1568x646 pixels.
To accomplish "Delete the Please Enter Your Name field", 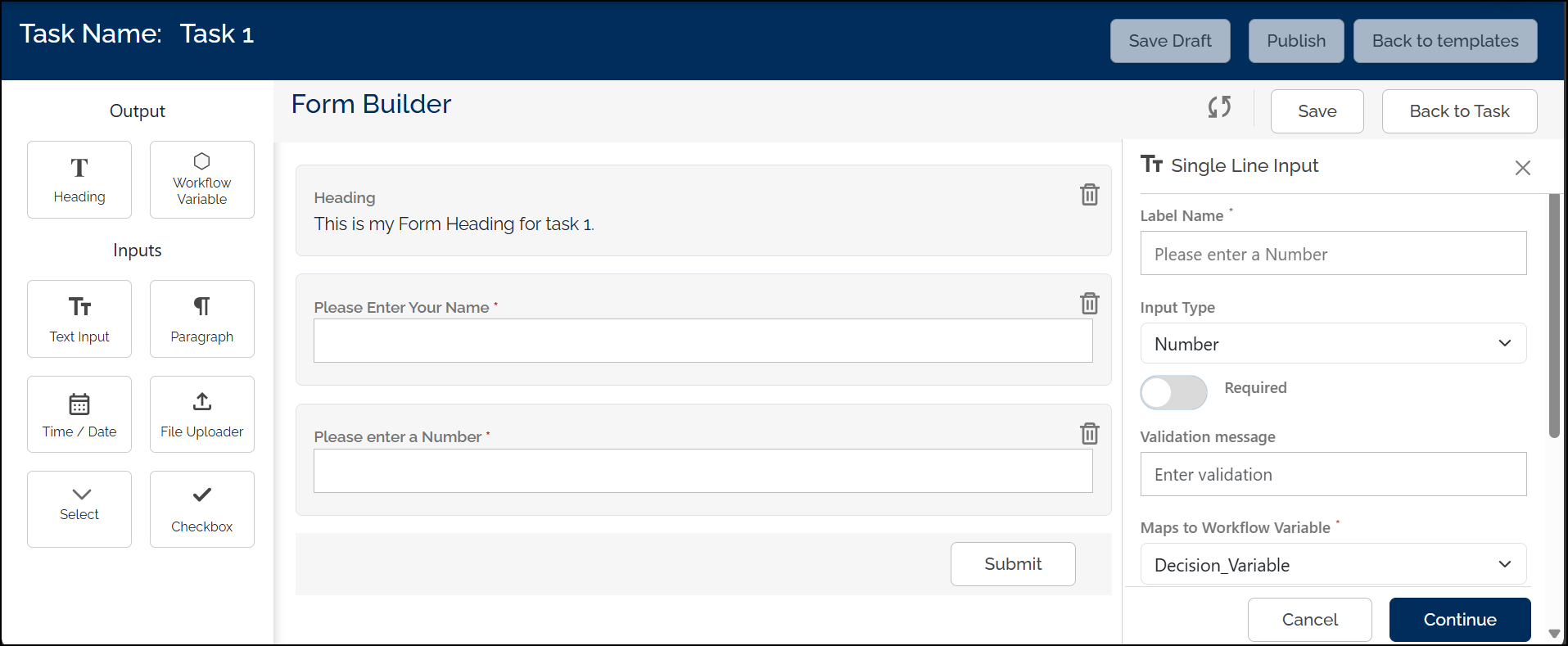I will [1089, 304].
